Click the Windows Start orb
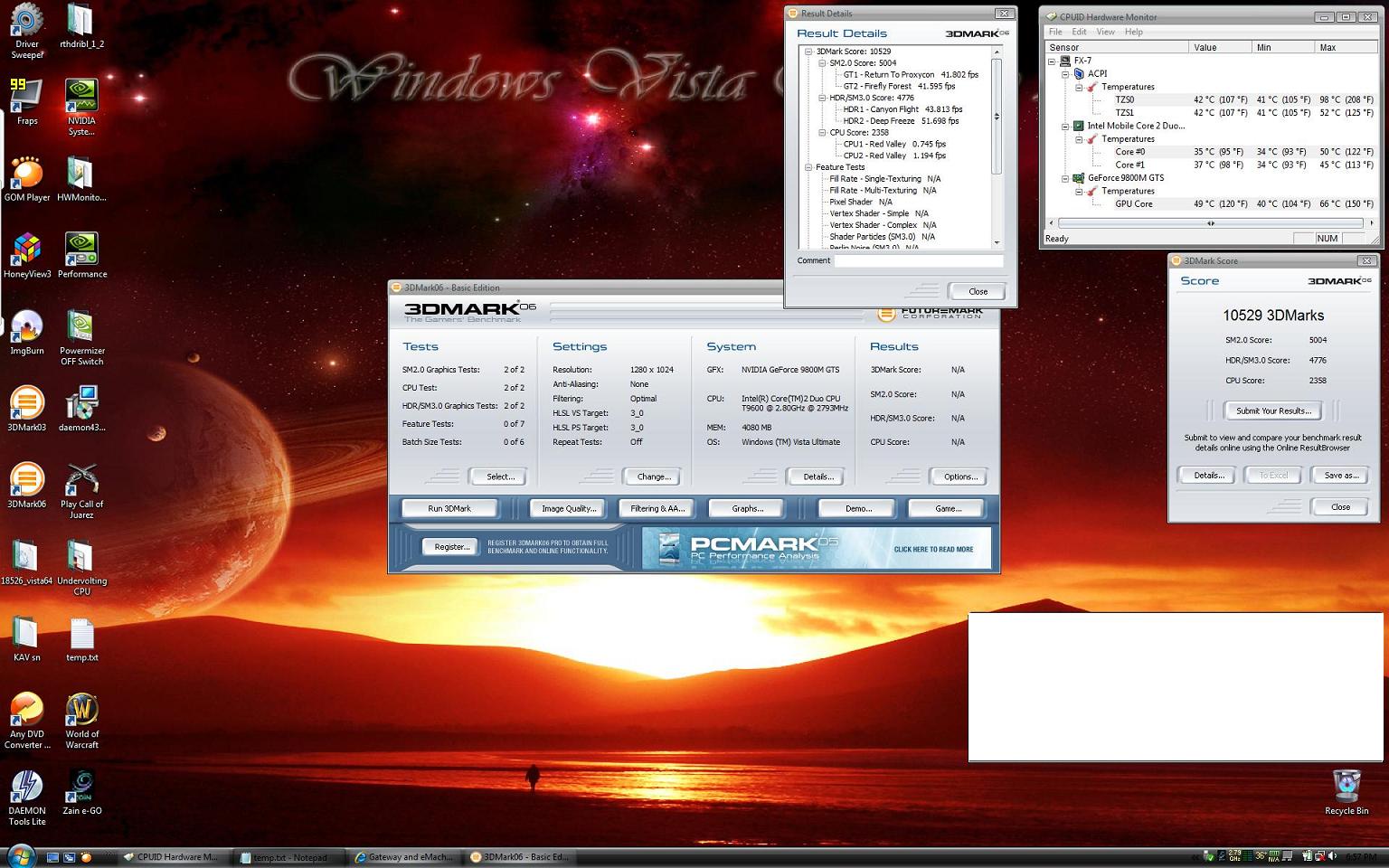The width and height of the screenshot is (1389, 868). [x=20, y=855]
